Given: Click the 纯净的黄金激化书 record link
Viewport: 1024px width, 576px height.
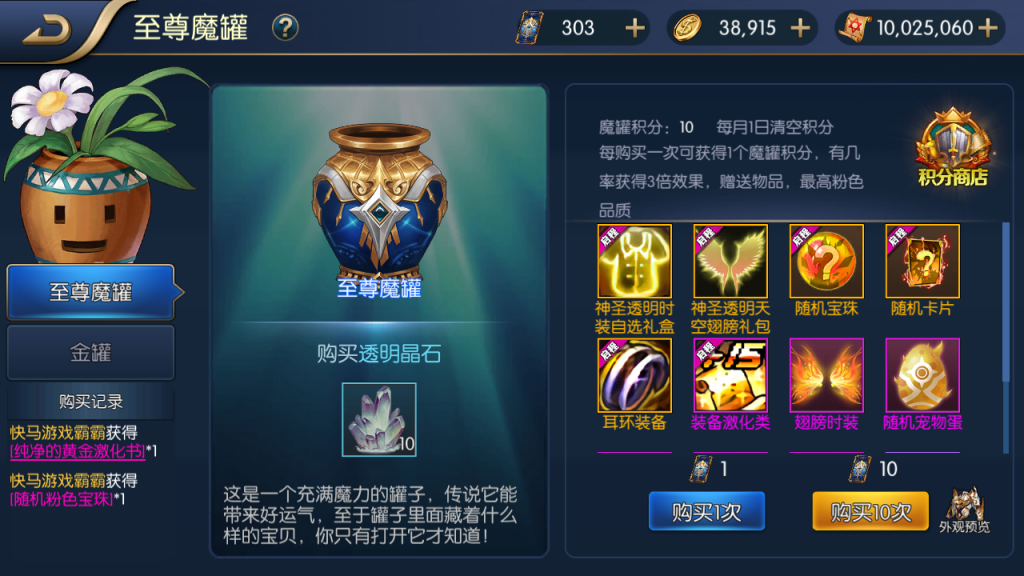Looking at the screenshot, I should pos(78,451).
